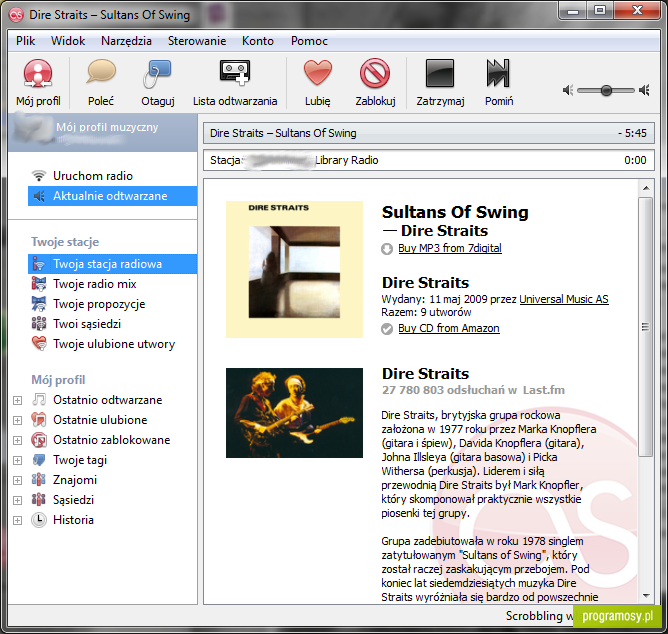Select Twoje propozycje station
668x634 pixels.
pos(112,304)
